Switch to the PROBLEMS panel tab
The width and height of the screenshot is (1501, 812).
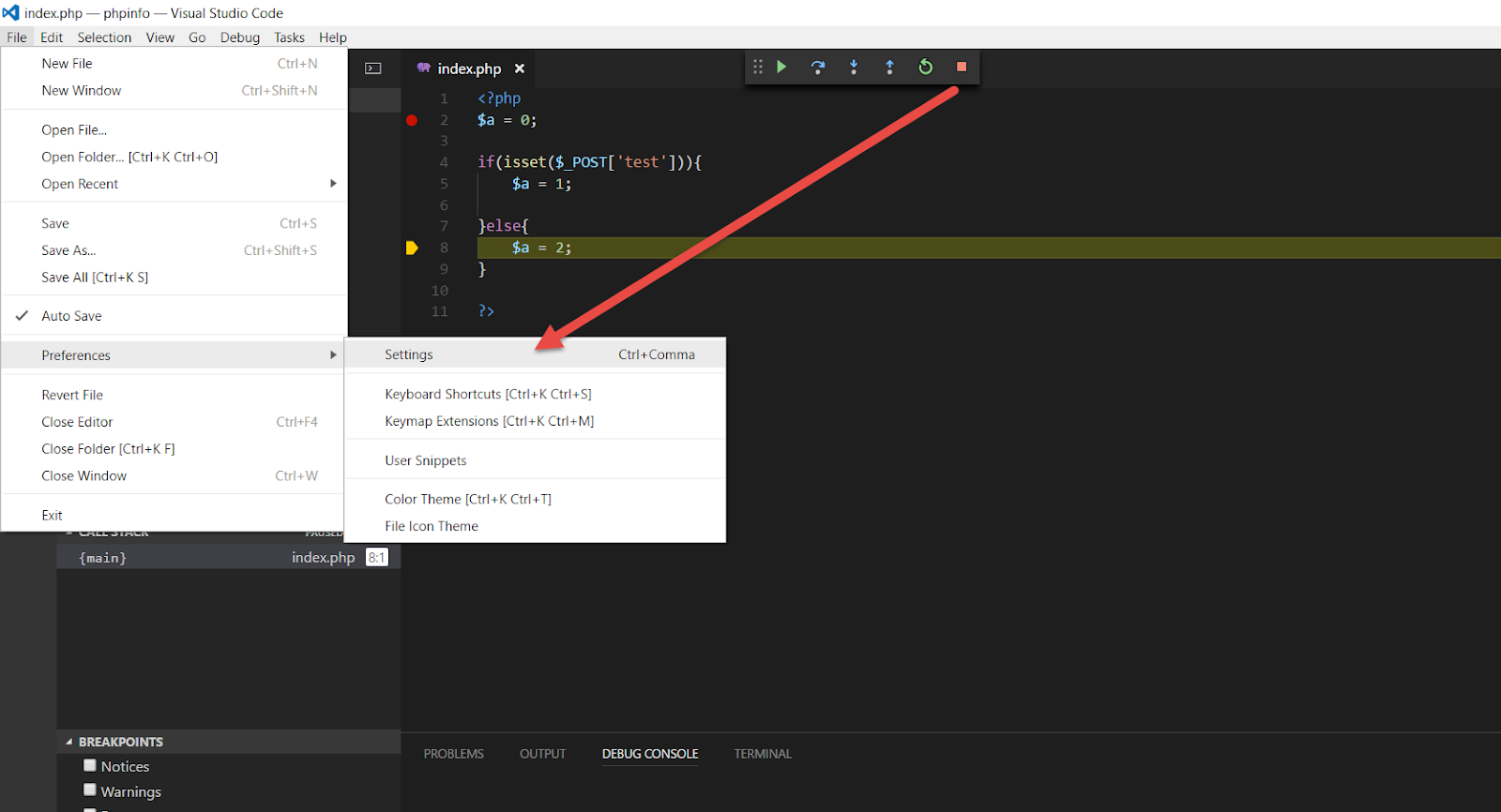click(454, 754)
